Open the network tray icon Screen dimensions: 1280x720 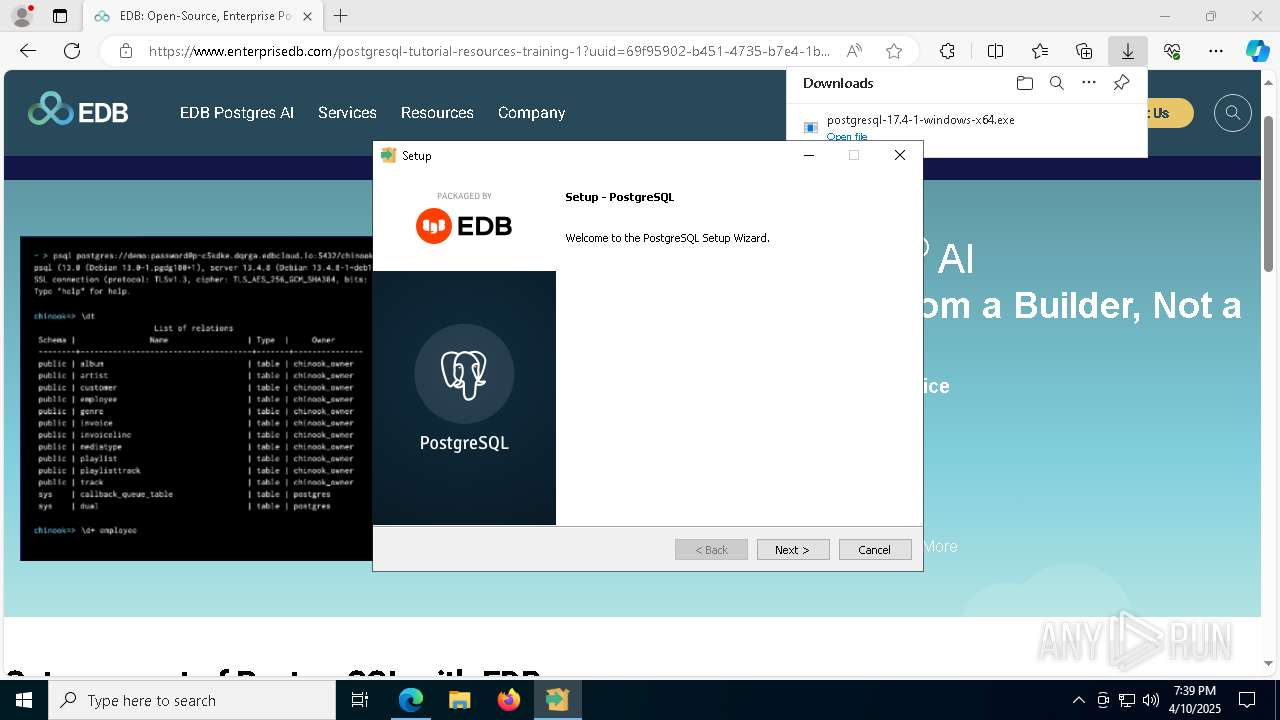point(1127,700)
